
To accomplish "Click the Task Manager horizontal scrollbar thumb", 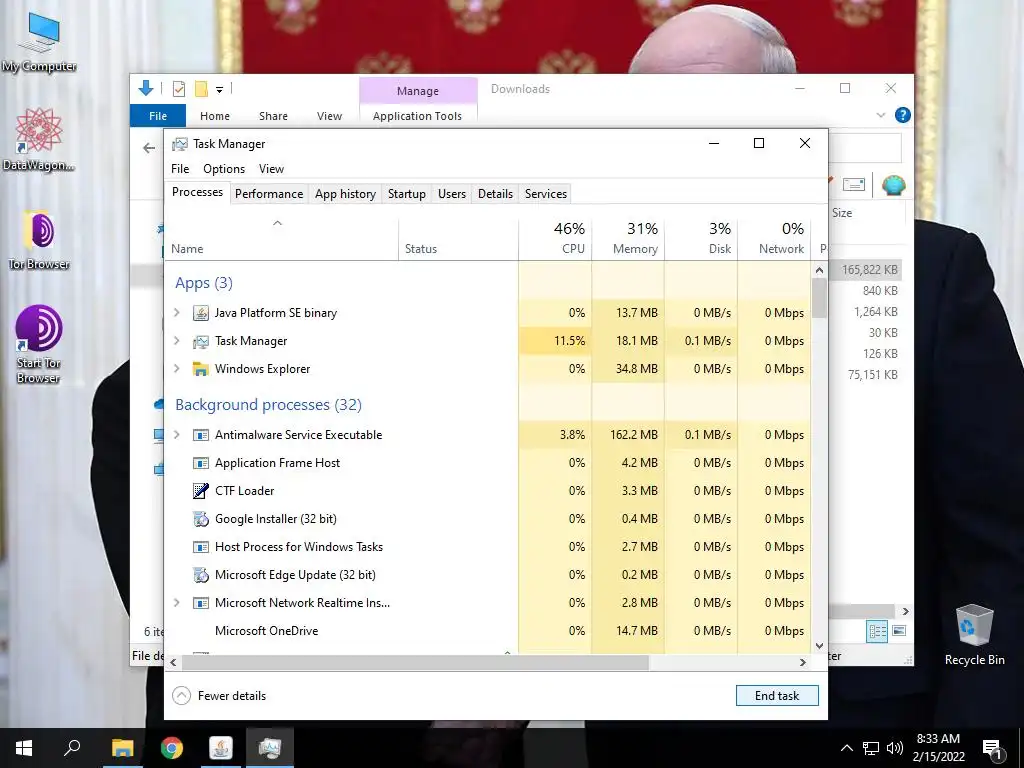I will (415, 662).
